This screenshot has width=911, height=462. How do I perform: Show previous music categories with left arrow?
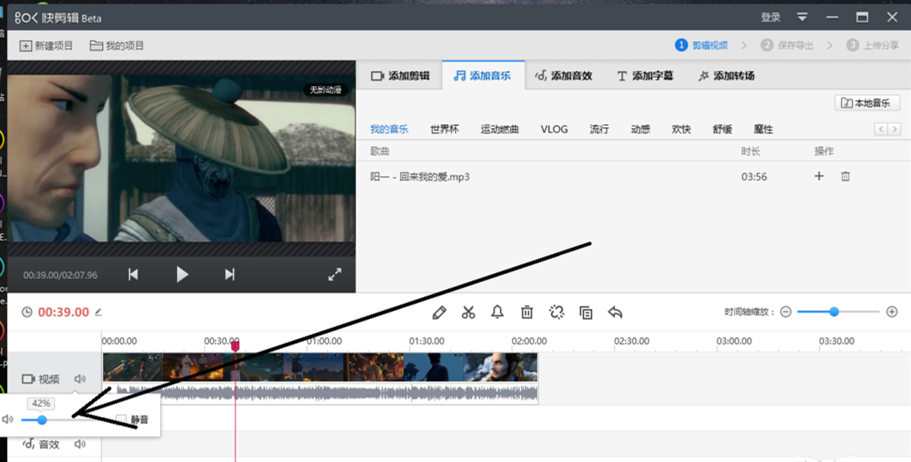coord(881,129)
